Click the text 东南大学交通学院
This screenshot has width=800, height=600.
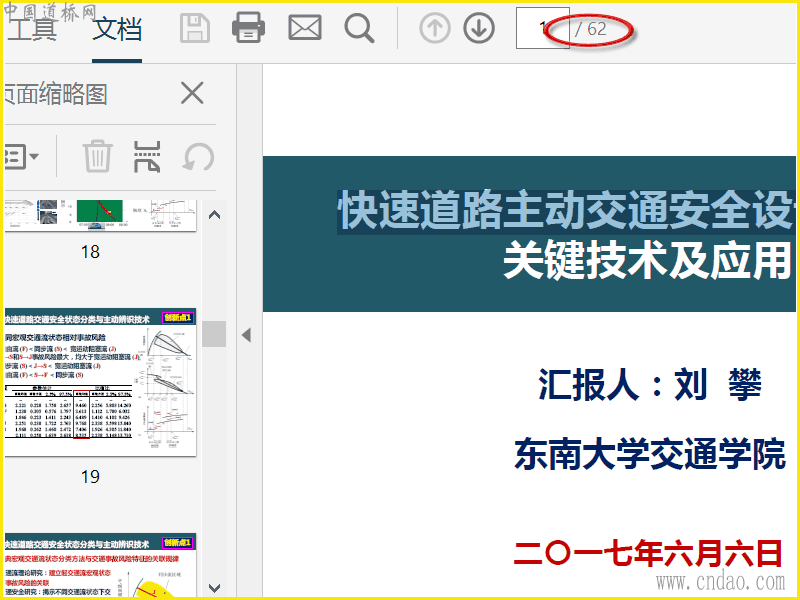tap(649, 454)
